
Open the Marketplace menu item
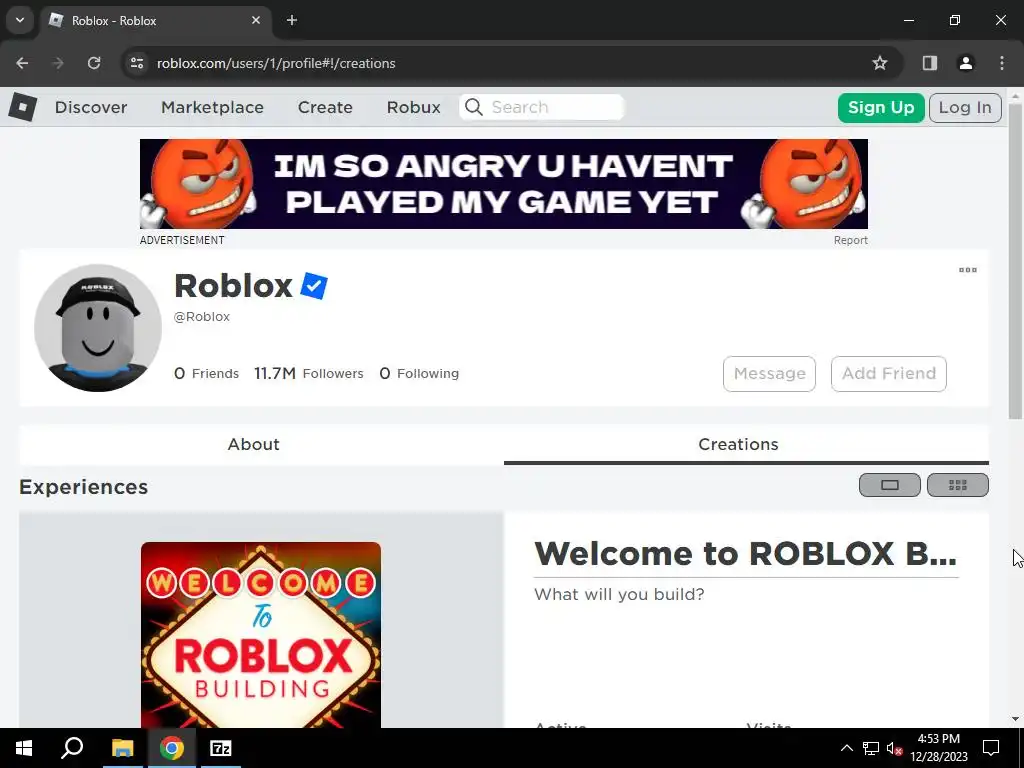212,107
